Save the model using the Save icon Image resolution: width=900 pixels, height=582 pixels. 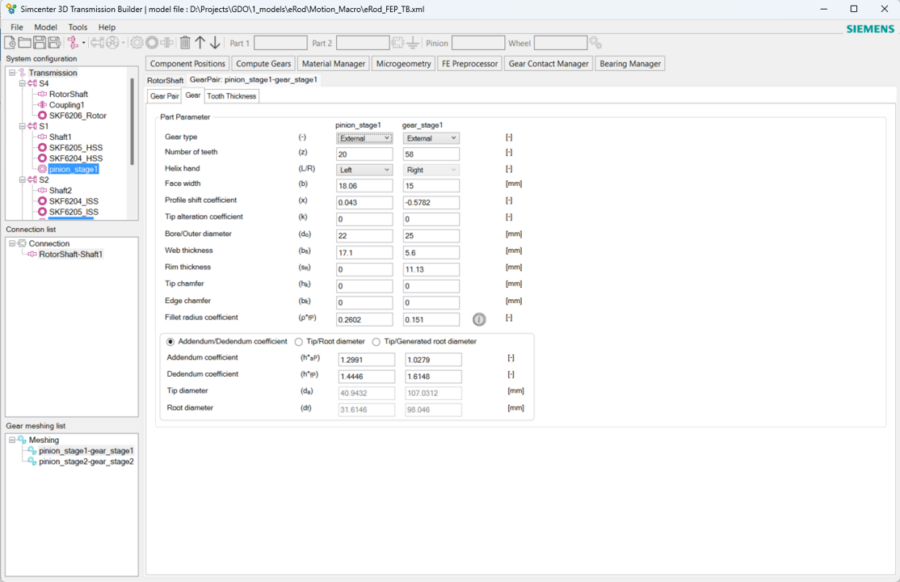(x=38, y=42)
